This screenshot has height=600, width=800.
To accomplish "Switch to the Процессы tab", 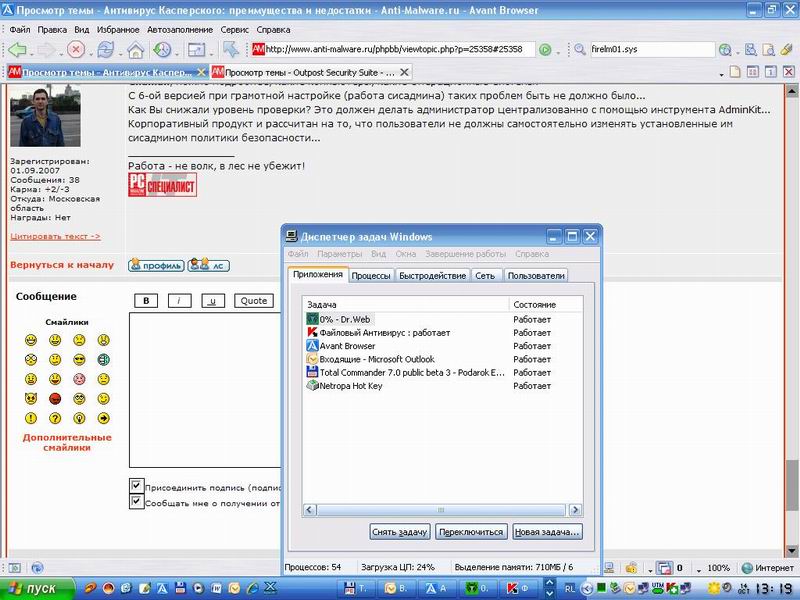I will (x=371, y=276).
